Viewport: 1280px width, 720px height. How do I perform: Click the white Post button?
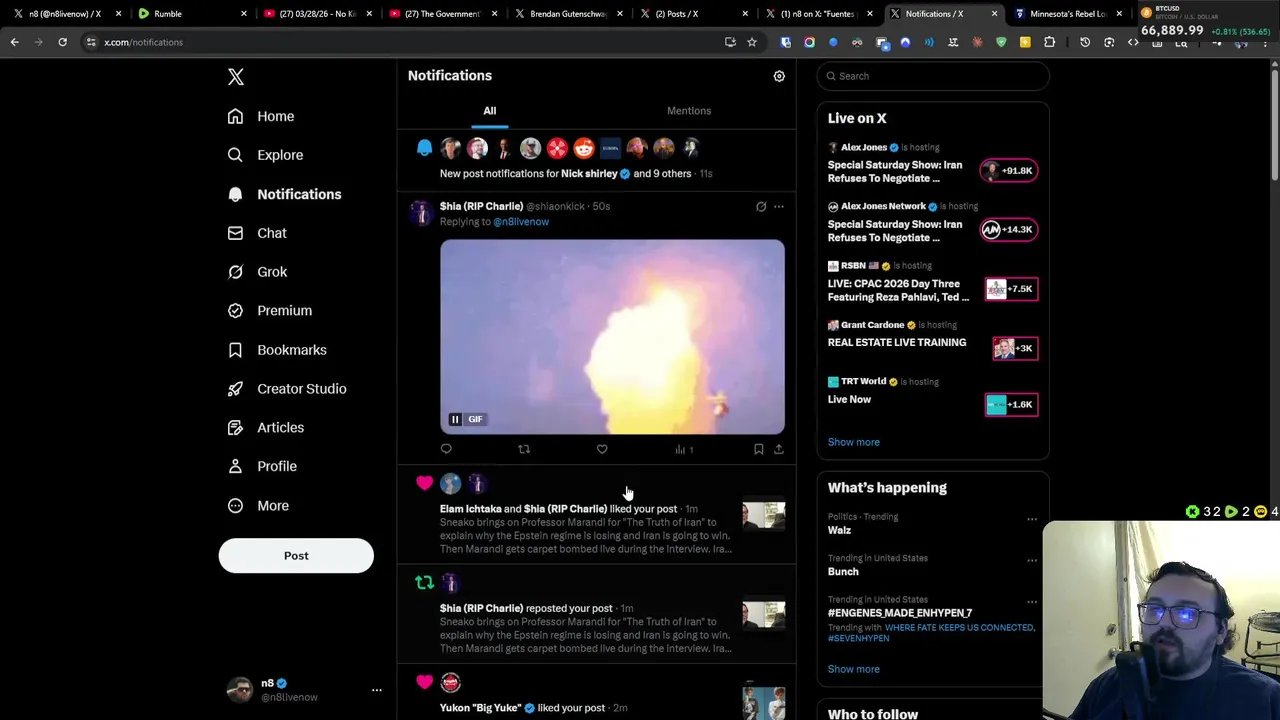pyautogui.click(x=296, y=556)
